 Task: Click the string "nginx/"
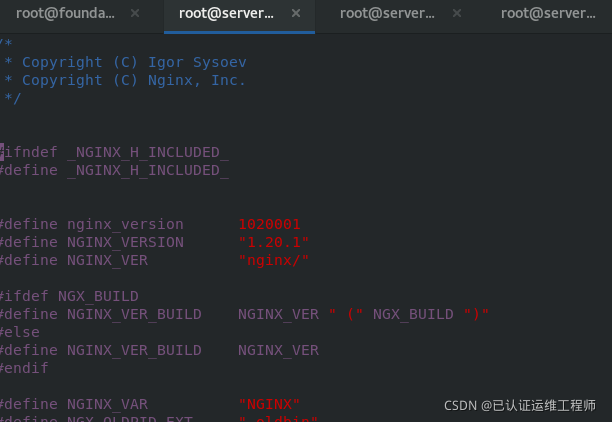pos(274,260)
